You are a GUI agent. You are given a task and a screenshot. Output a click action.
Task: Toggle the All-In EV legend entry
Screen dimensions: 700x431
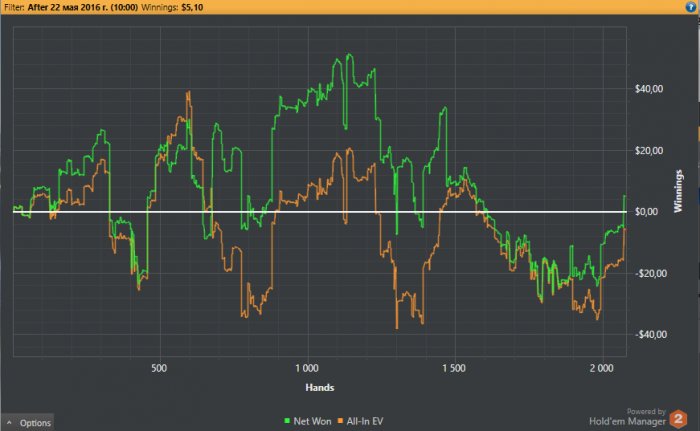point(360,421)
